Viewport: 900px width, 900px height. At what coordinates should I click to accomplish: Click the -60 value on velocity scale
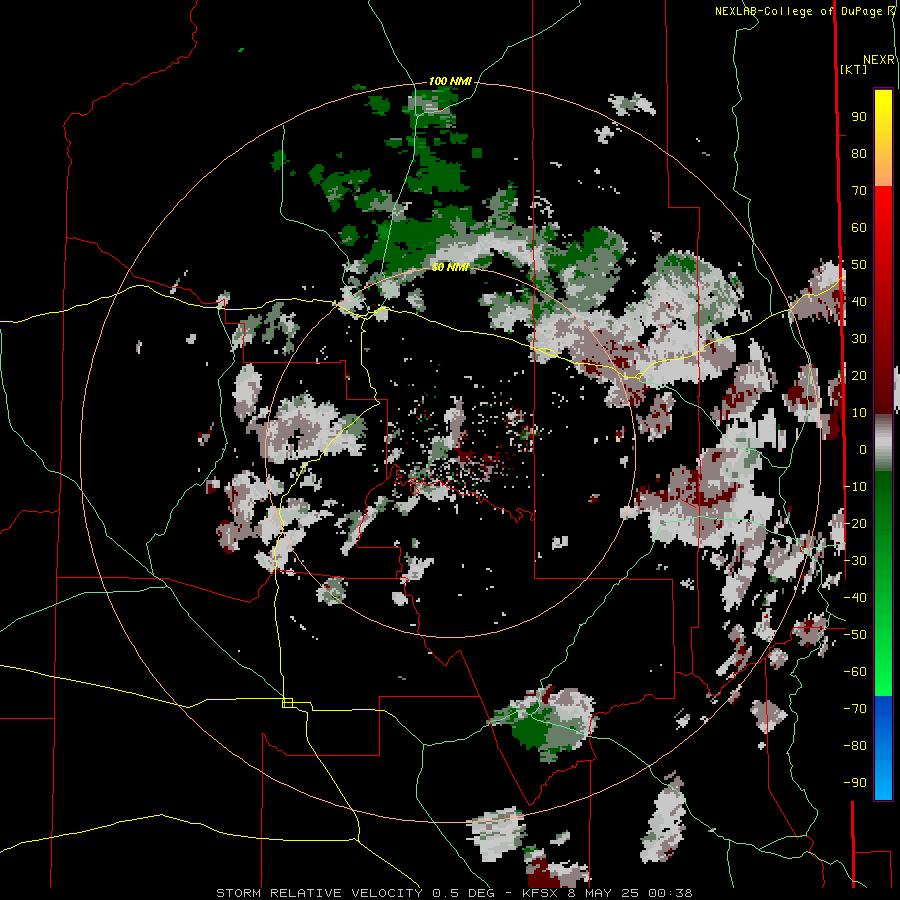(x=855, y=672)
